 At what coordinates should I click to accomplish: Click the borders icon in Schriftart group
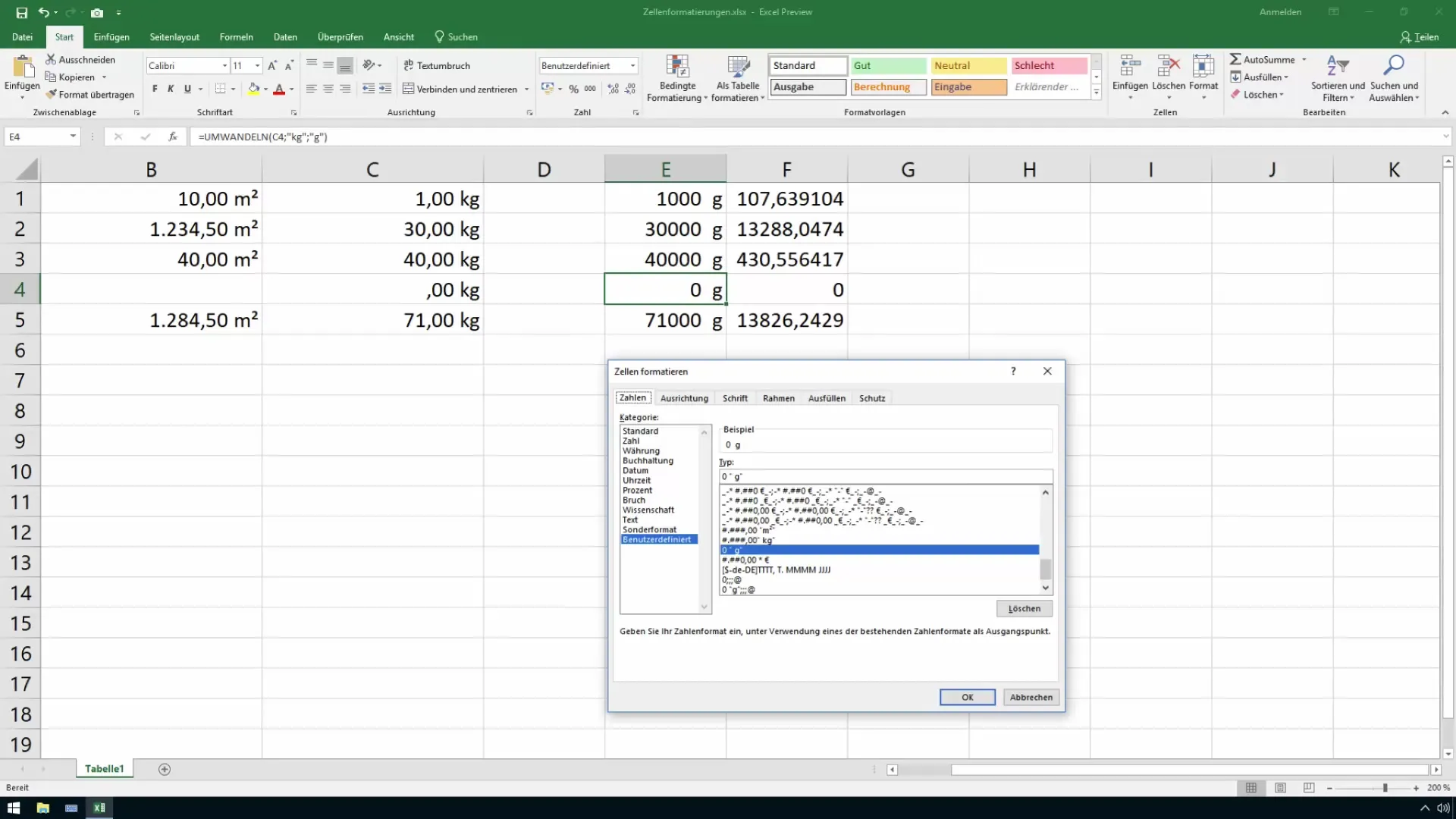pyautogui.click(x=220, y=89)
